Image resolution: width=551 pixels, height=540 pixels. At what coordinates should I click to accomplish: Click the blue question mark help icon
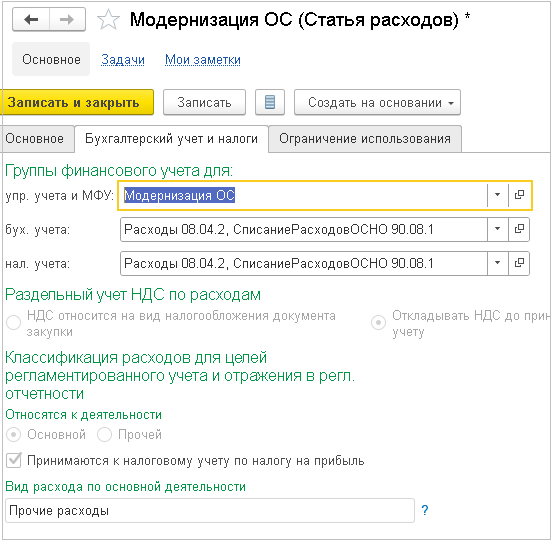[x=424, y=510]
